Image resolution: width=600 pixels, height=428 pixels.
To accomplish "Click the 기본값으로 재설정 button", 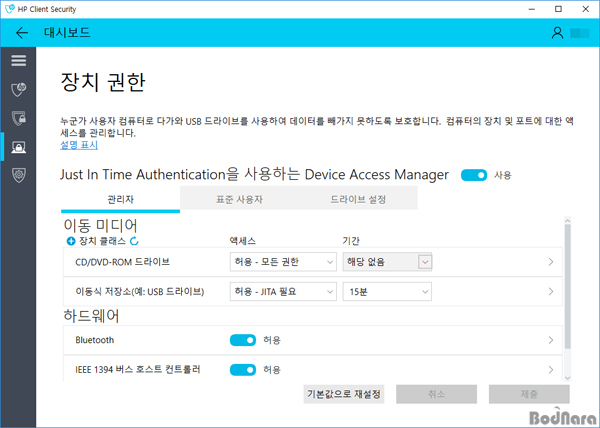I will [x=344, y=394].
